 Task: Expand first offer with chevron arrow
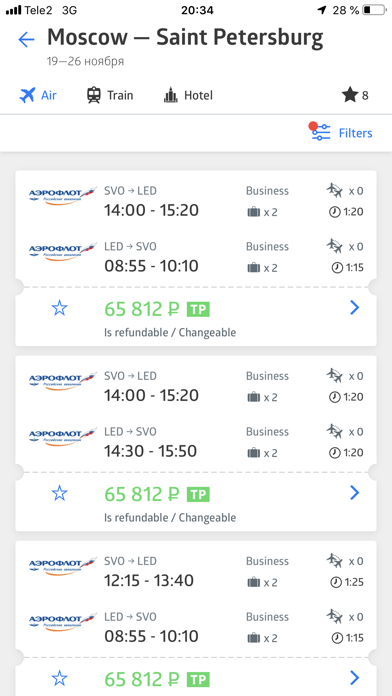pos(354,307)
